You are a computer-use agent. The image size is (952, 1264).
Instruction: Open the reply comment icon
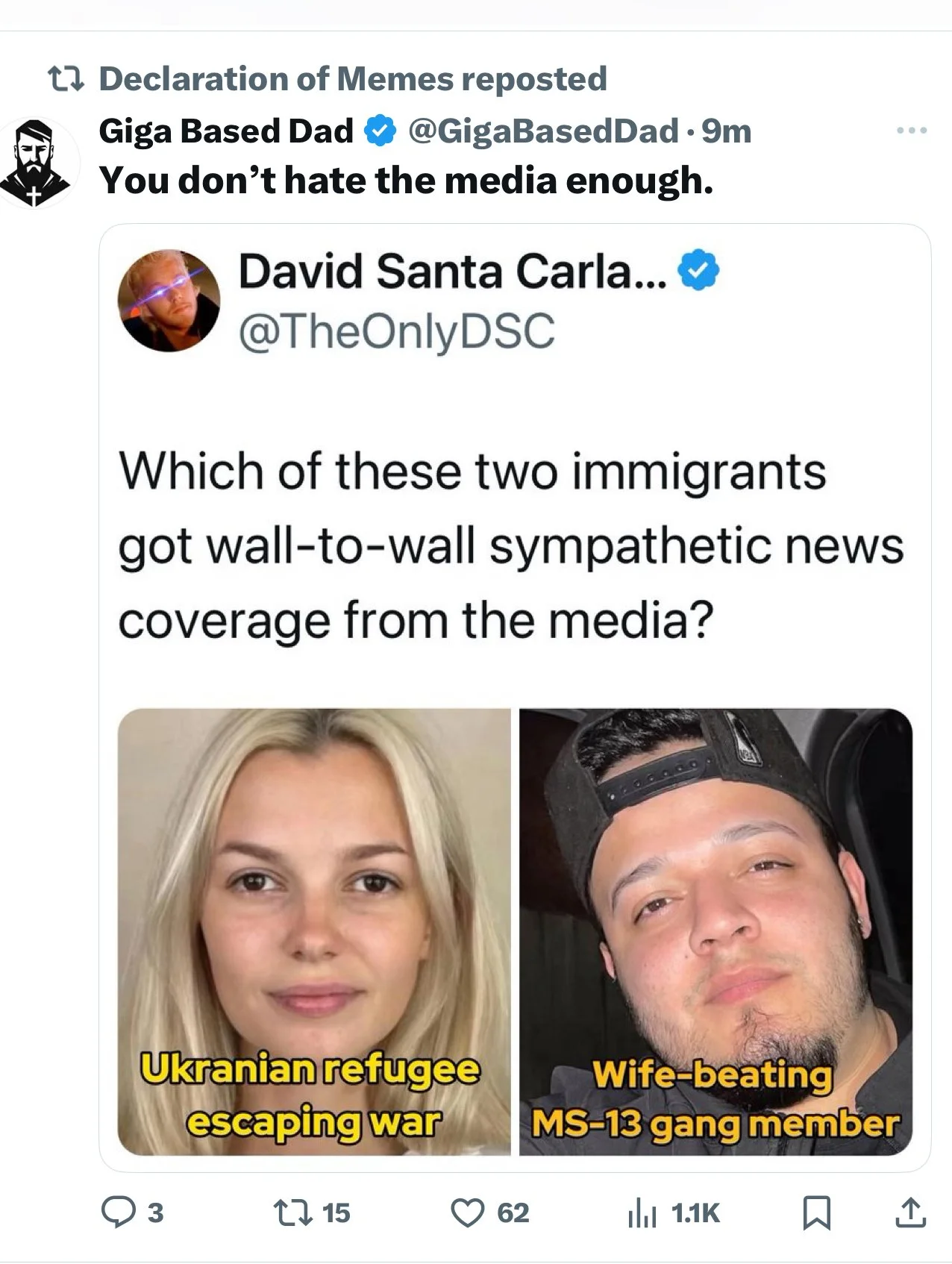click(117, 1213)
